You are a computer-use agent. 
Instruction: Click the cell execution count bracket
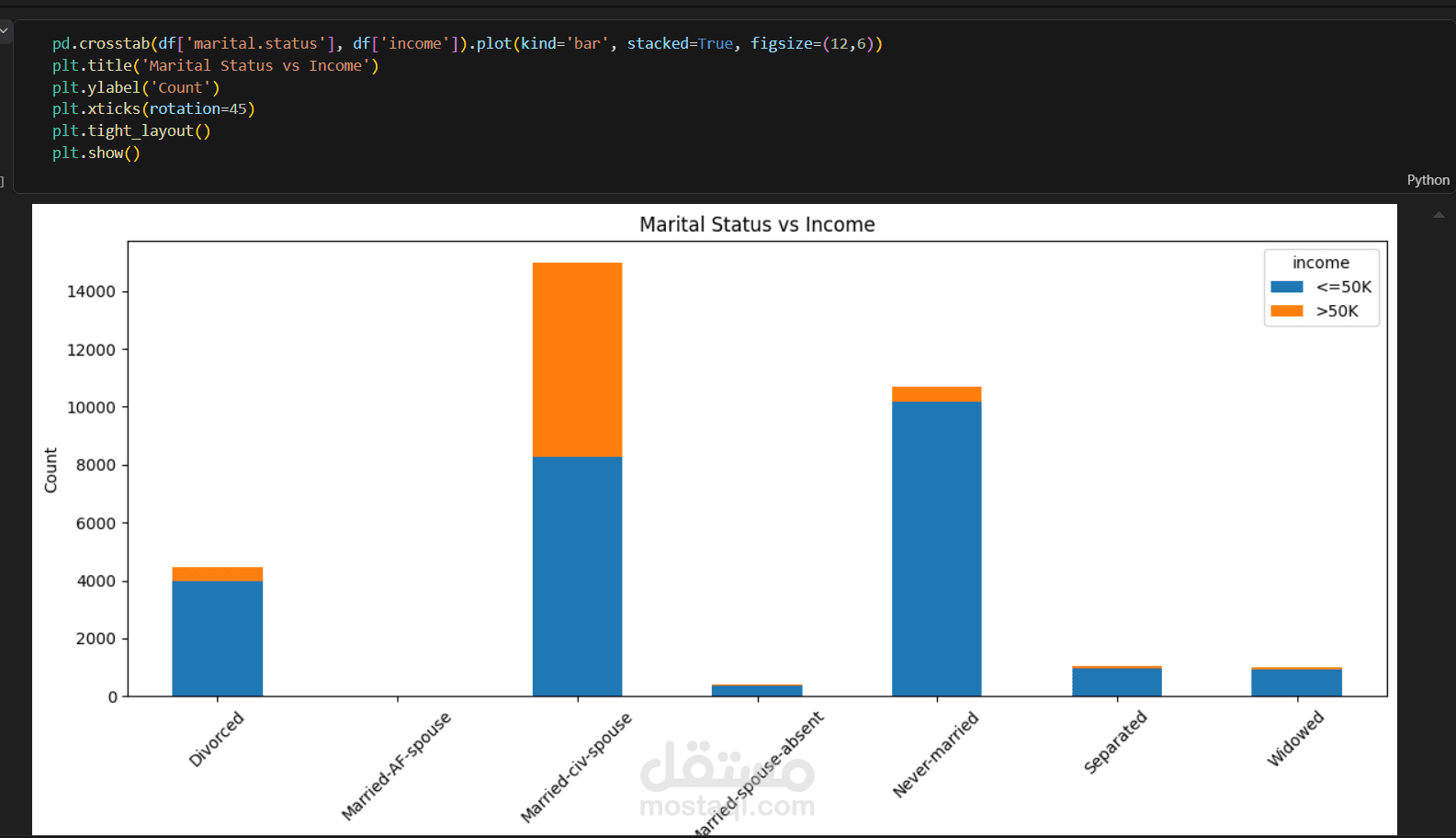tap(3, 181)
